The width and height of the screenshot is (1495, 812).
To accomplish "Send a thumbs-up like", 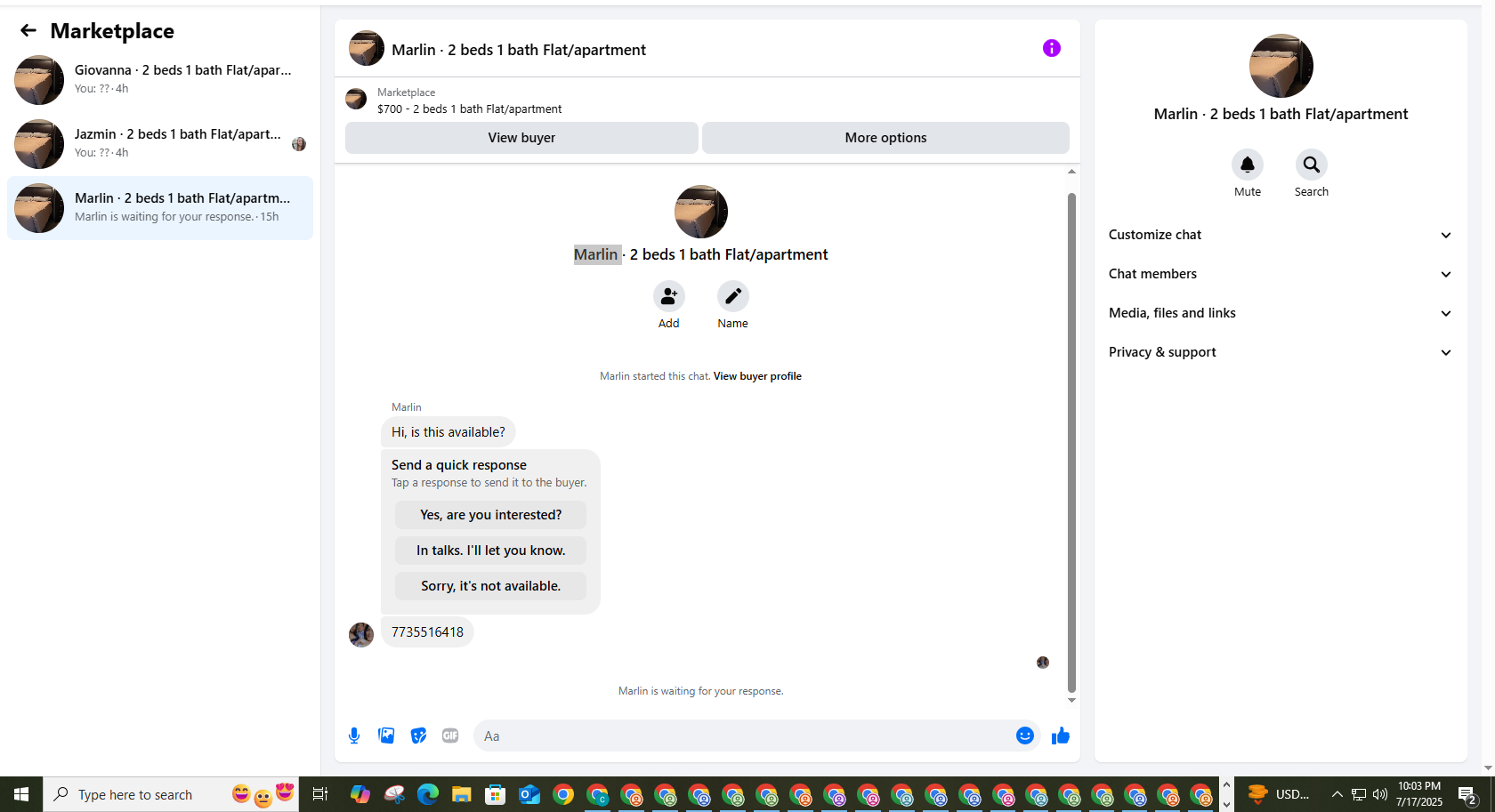I will click(1060, 736).
